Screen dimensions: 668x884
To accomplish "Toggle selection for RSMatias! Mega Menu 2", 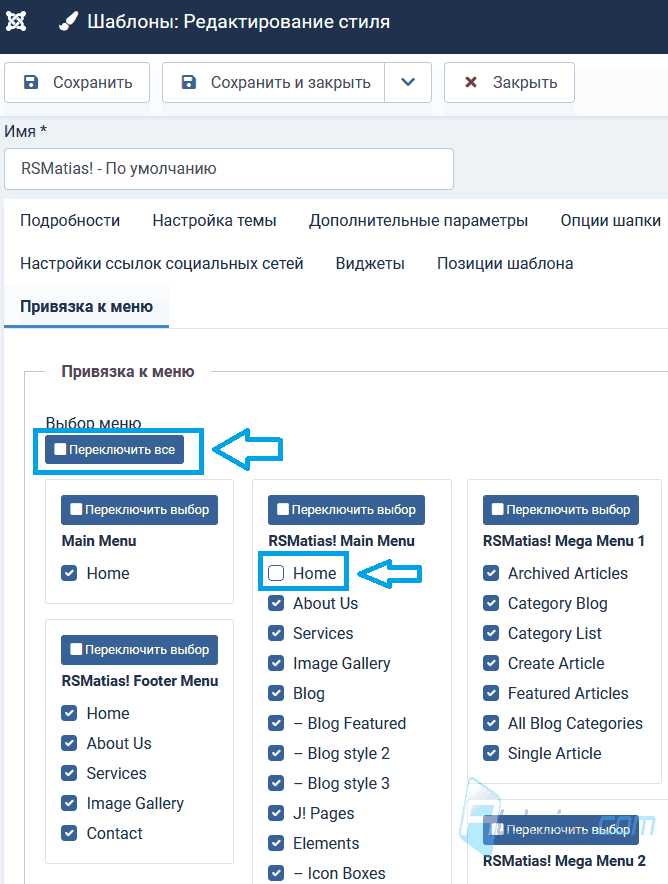I will click(561, 830).
